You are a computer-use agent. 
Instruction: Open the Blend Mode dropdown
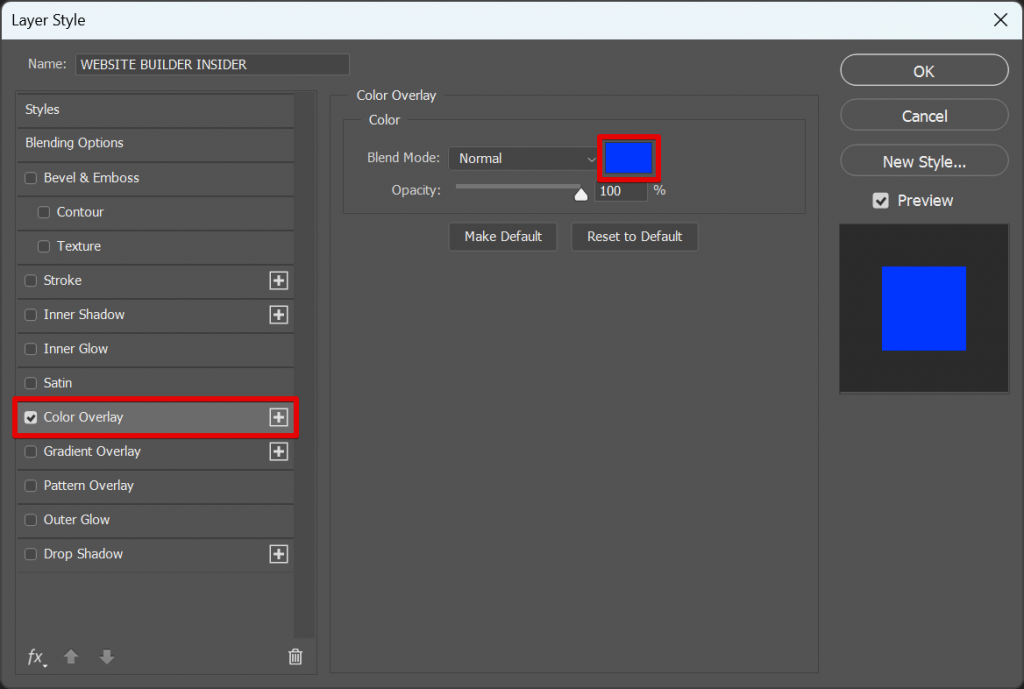click(523, 158)
